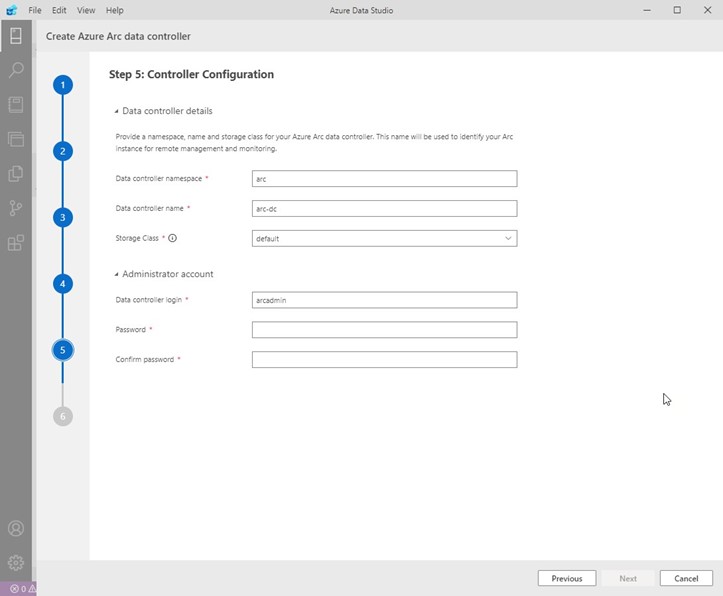This screenshot has height=596, width=723.
Task: Open the Help menu
Action: [x=114, y=10]
